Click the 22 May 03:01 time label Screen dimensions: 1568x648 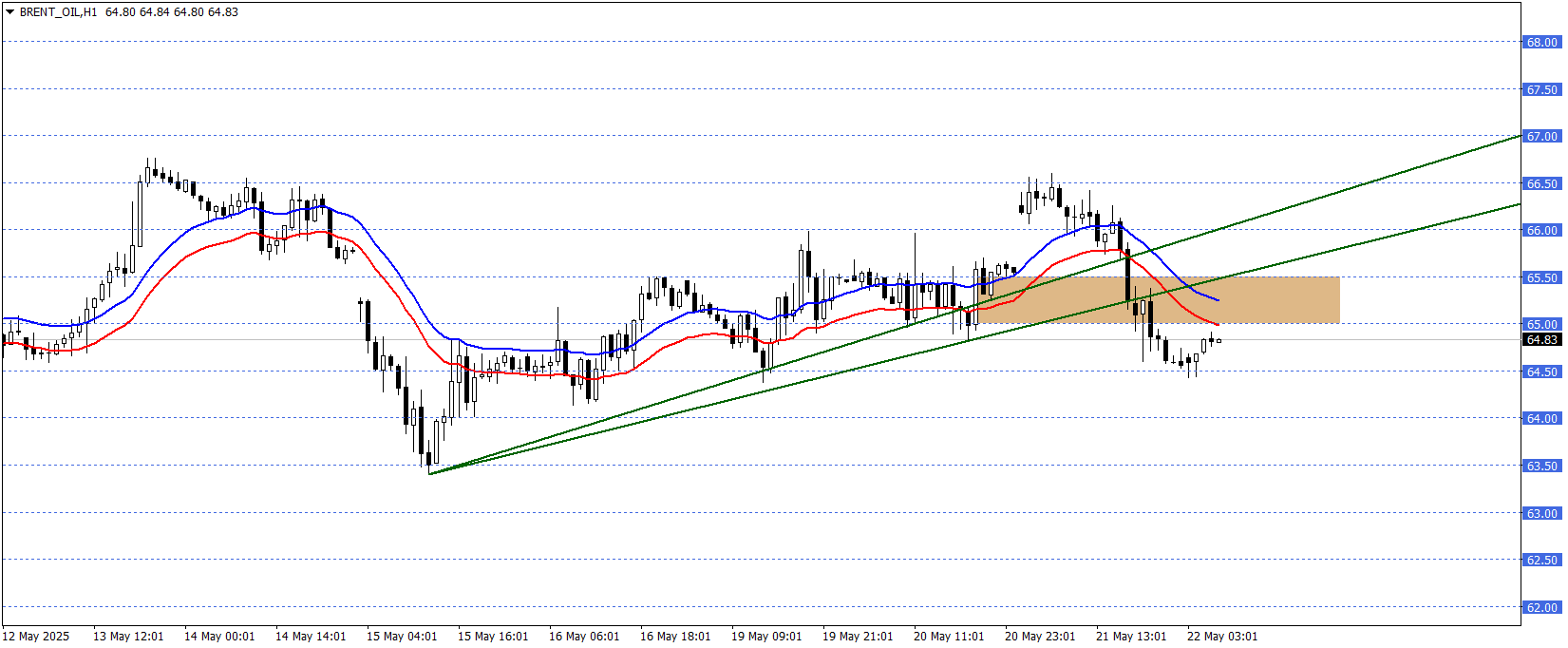click(x=1222, y=636)
